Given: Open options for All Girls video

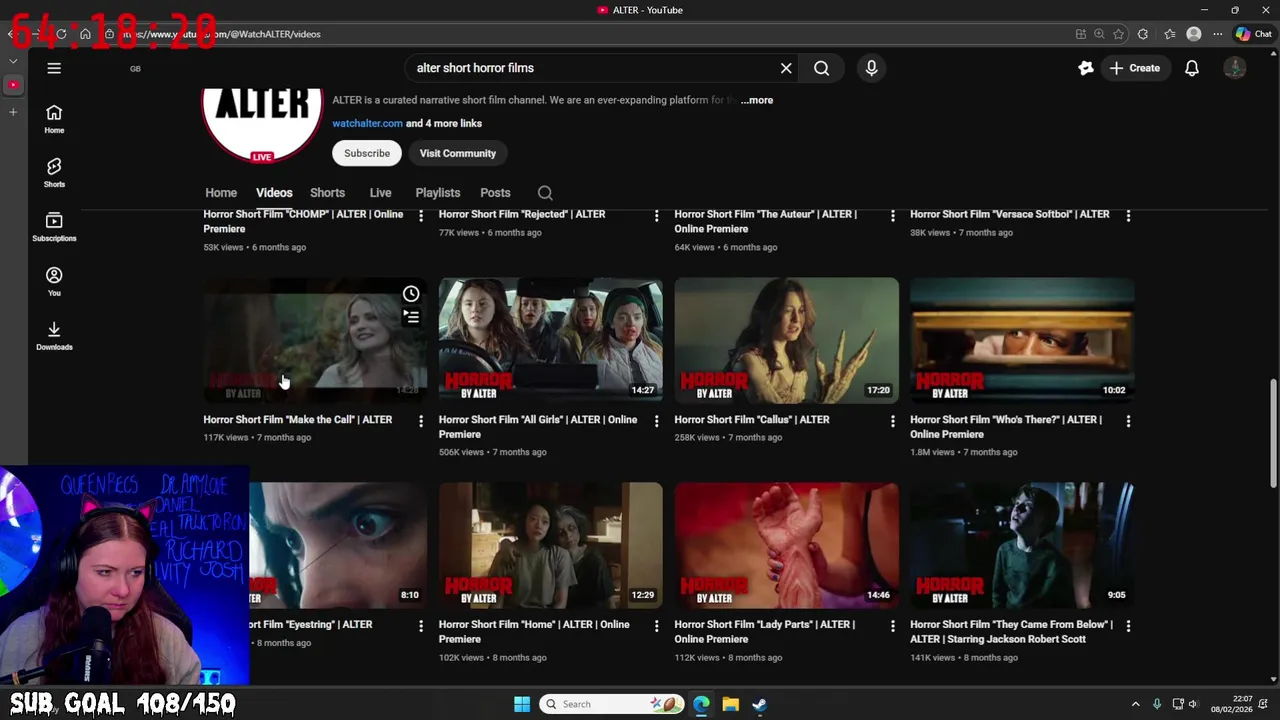Looking at the screenshot, I should click(657, 421).
